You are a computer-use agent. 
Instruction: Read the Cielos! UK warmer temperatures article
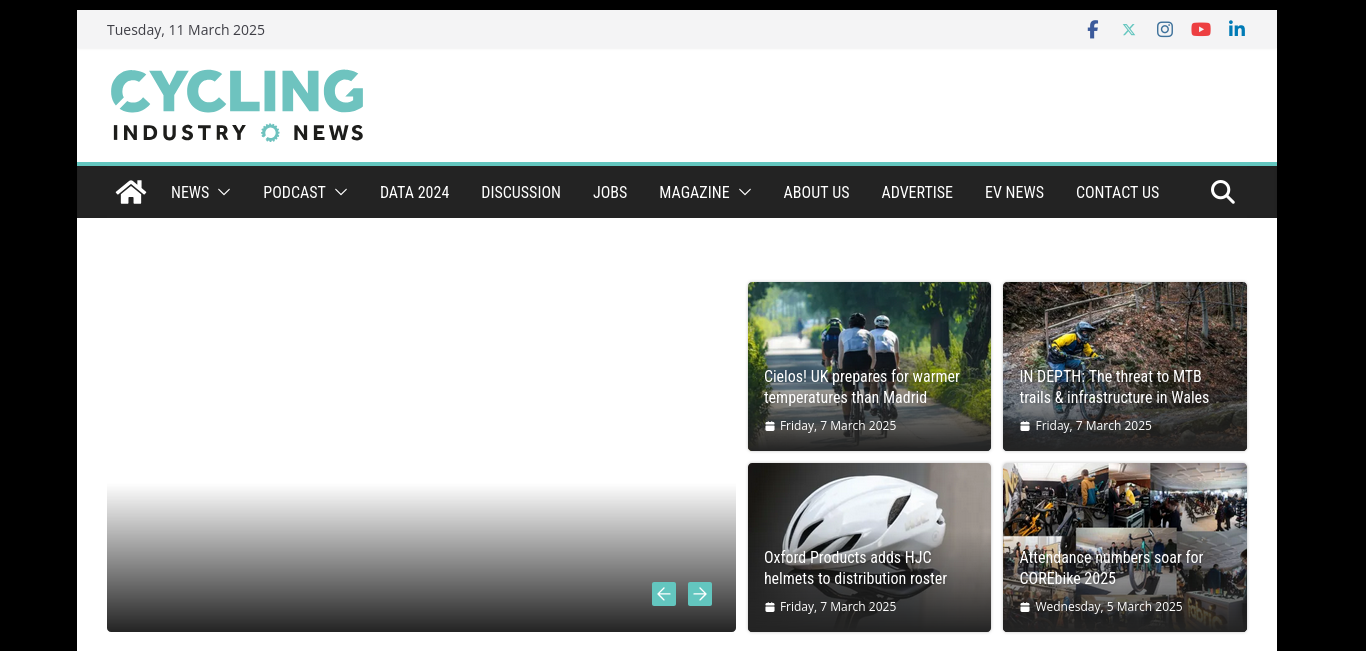coord(861,387)
